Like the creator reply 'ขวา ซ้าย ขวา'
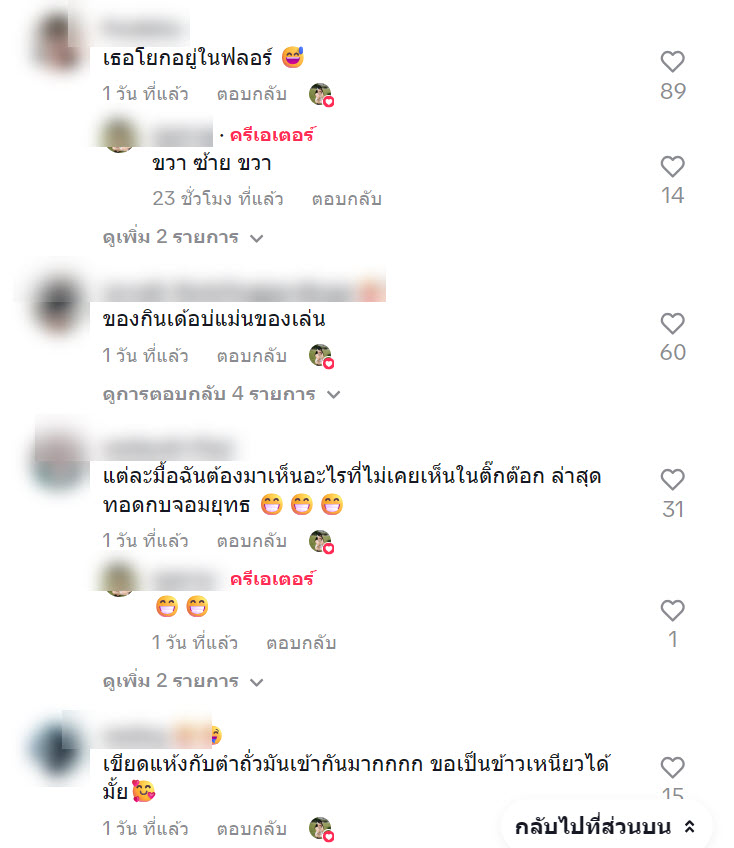This screenshot has width=734, height=848. click(x=672, y=167)
